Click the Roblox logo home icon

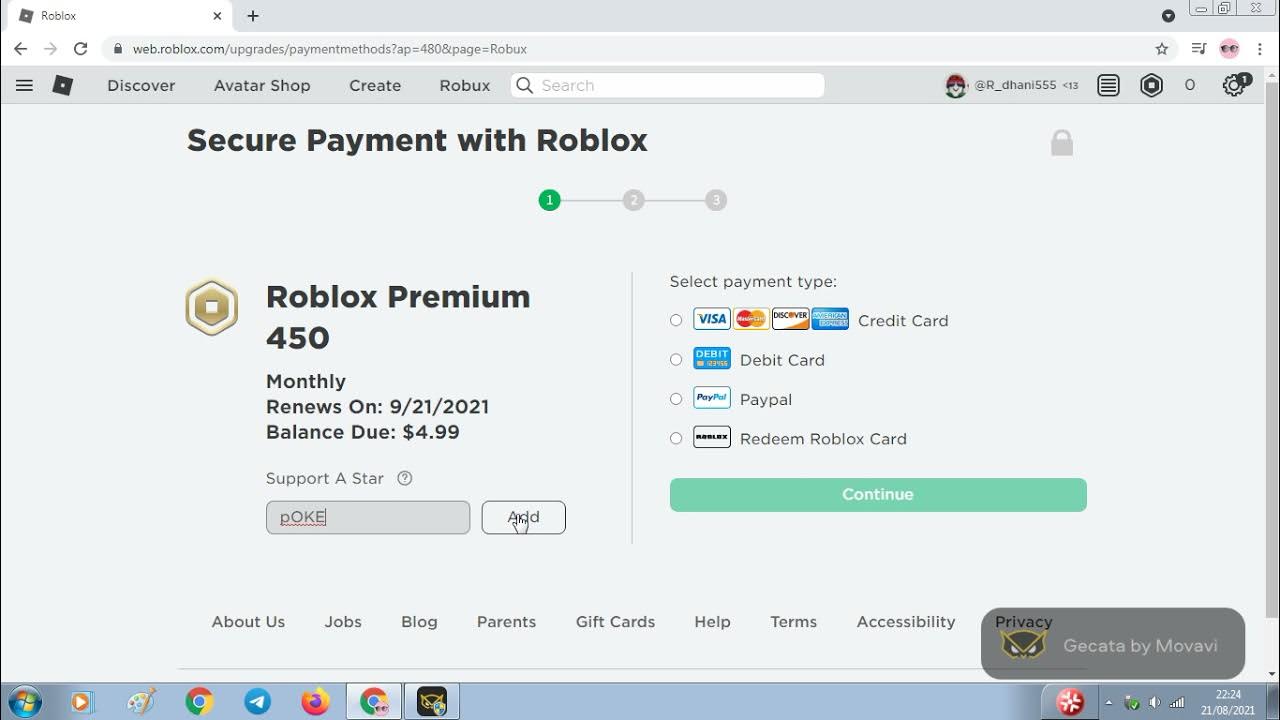[63, 85]
